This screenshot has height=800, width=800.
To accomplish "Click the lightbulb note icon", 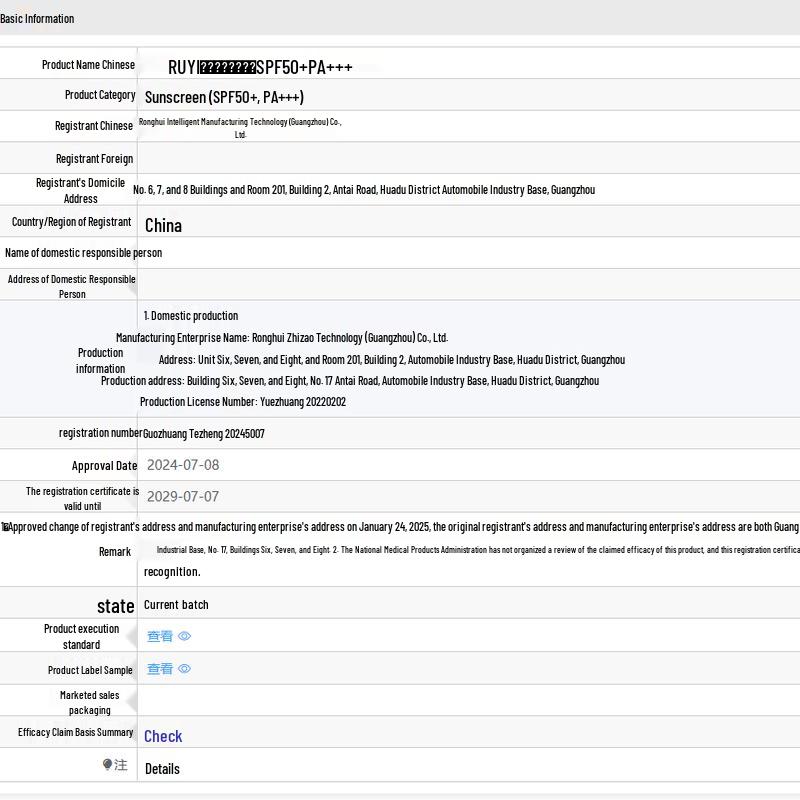I will tap(108, 765).
